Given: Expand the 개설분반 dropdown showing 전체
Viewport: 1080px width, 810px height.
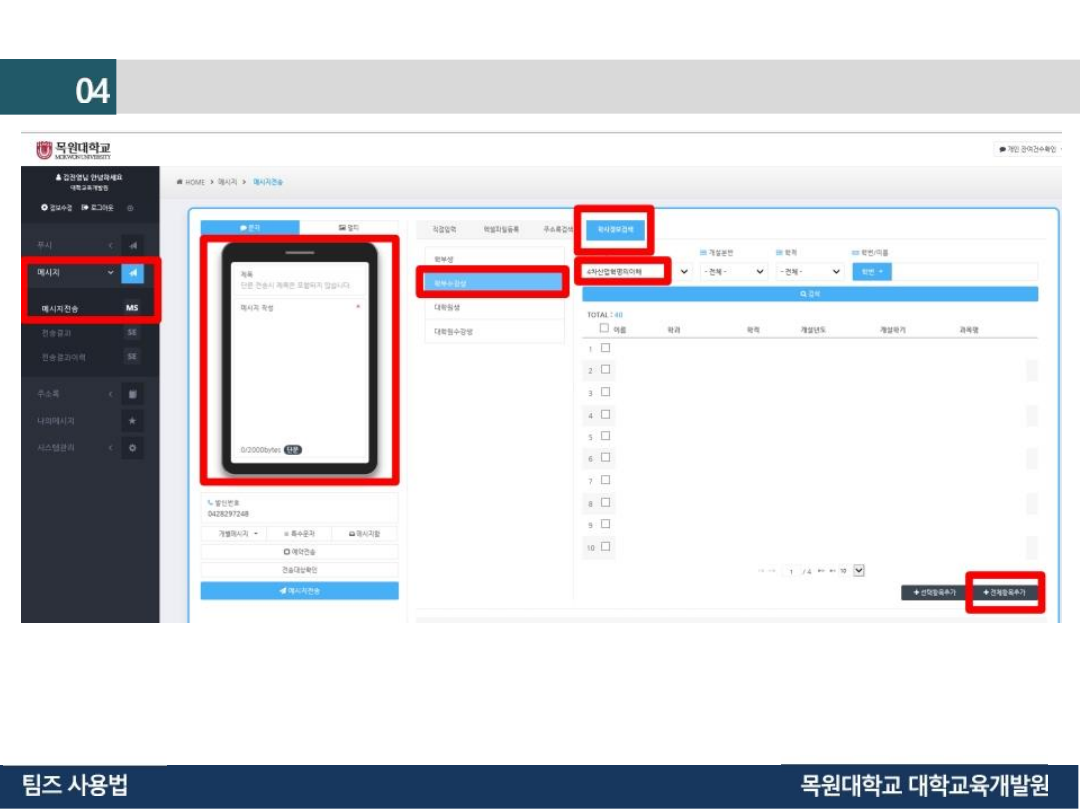Looking at the screenshot, I should (x=734, y=271).
